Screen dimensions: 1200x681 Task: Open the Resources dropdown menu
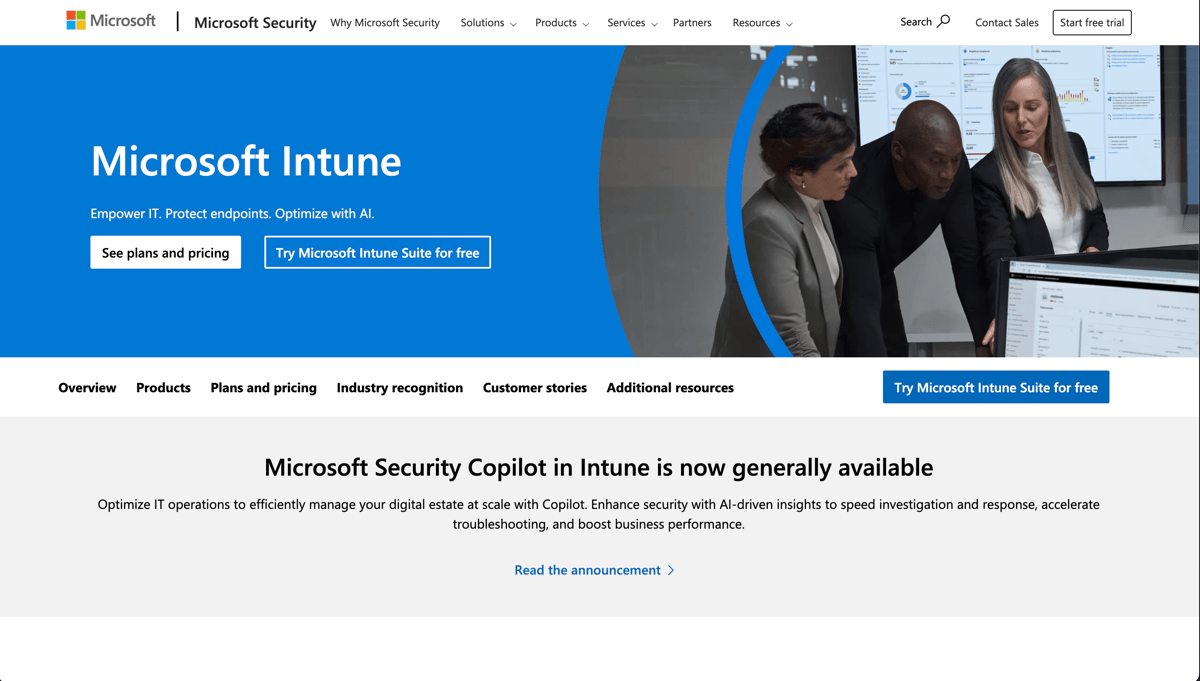[x=762, y=22]
